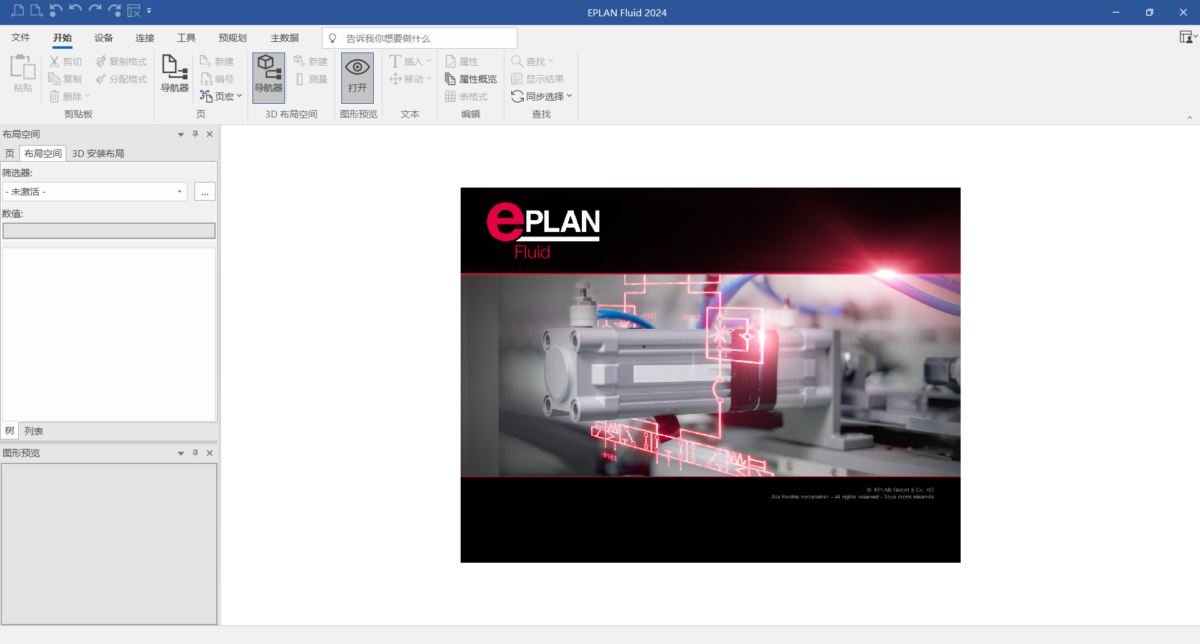Click the 属性概览 properties overview button
This screenshot has width=1200, height=644.
(470, 79)
